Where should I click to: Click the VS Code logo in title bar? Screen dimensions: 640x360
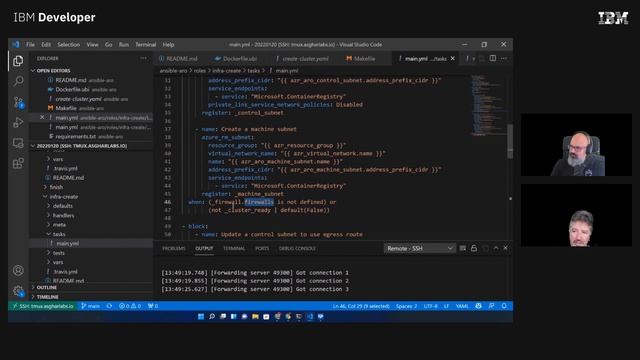click(16, 44)
